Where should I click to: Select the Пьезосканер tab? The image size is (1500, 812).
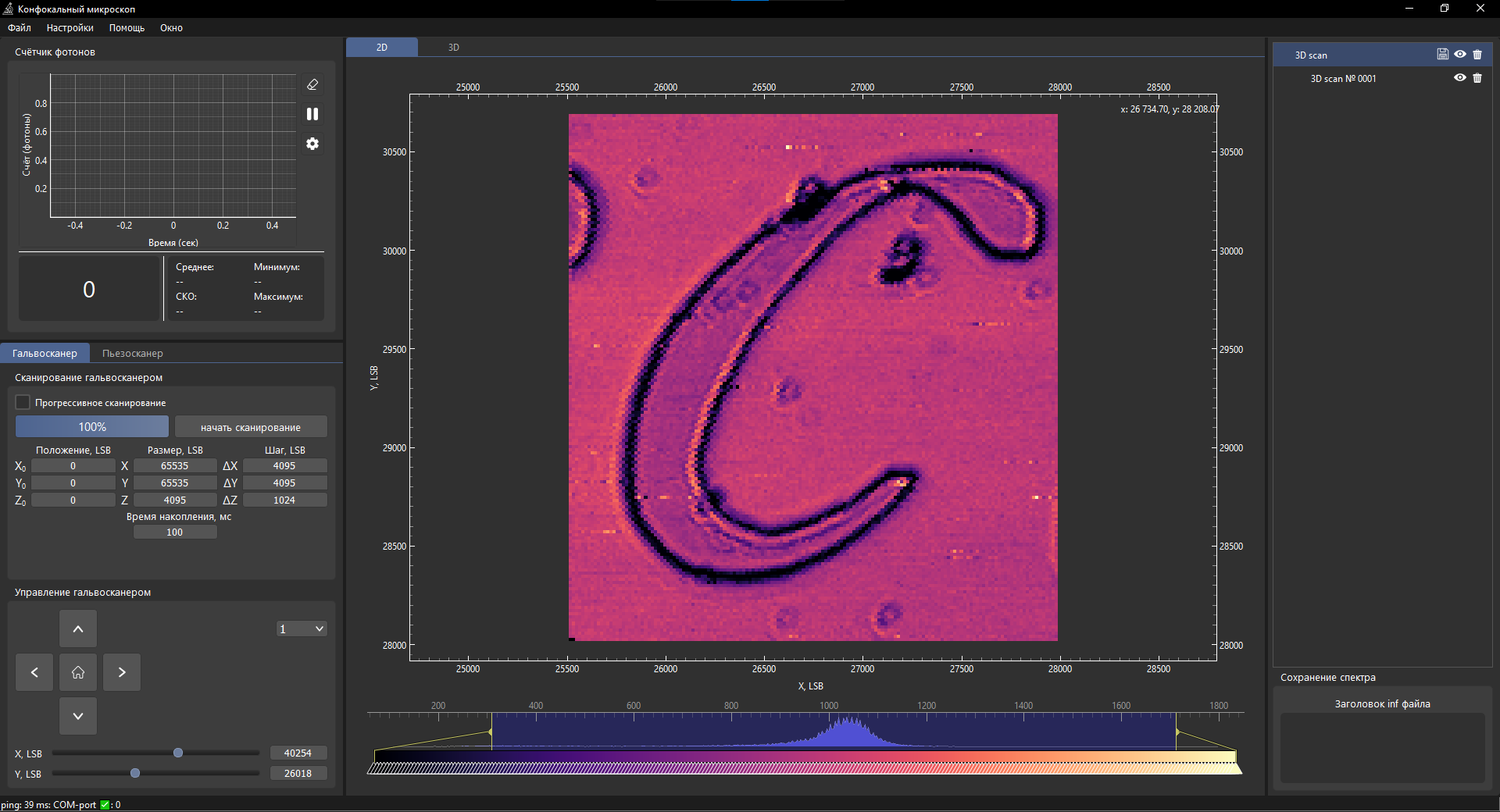pos(133,354)
